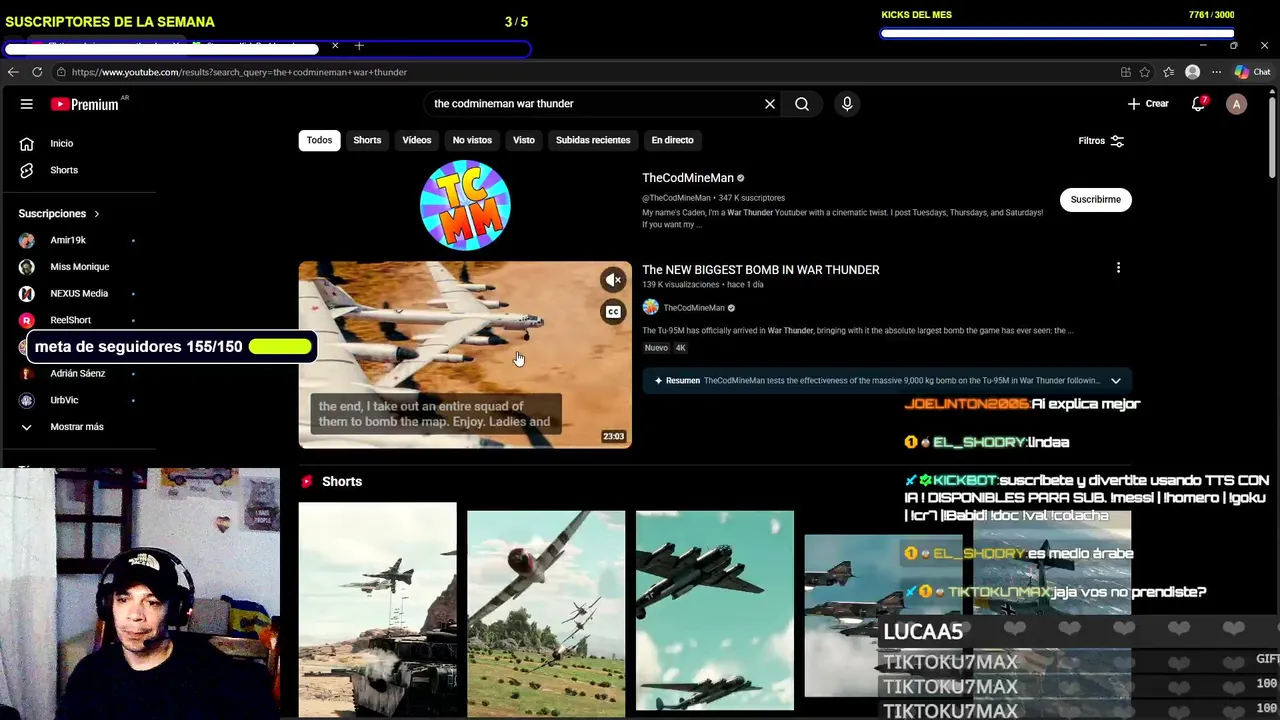Viewport: 1280px width, 720px height.
Task: Open the Miss Monique subscription
Action: 78,267
